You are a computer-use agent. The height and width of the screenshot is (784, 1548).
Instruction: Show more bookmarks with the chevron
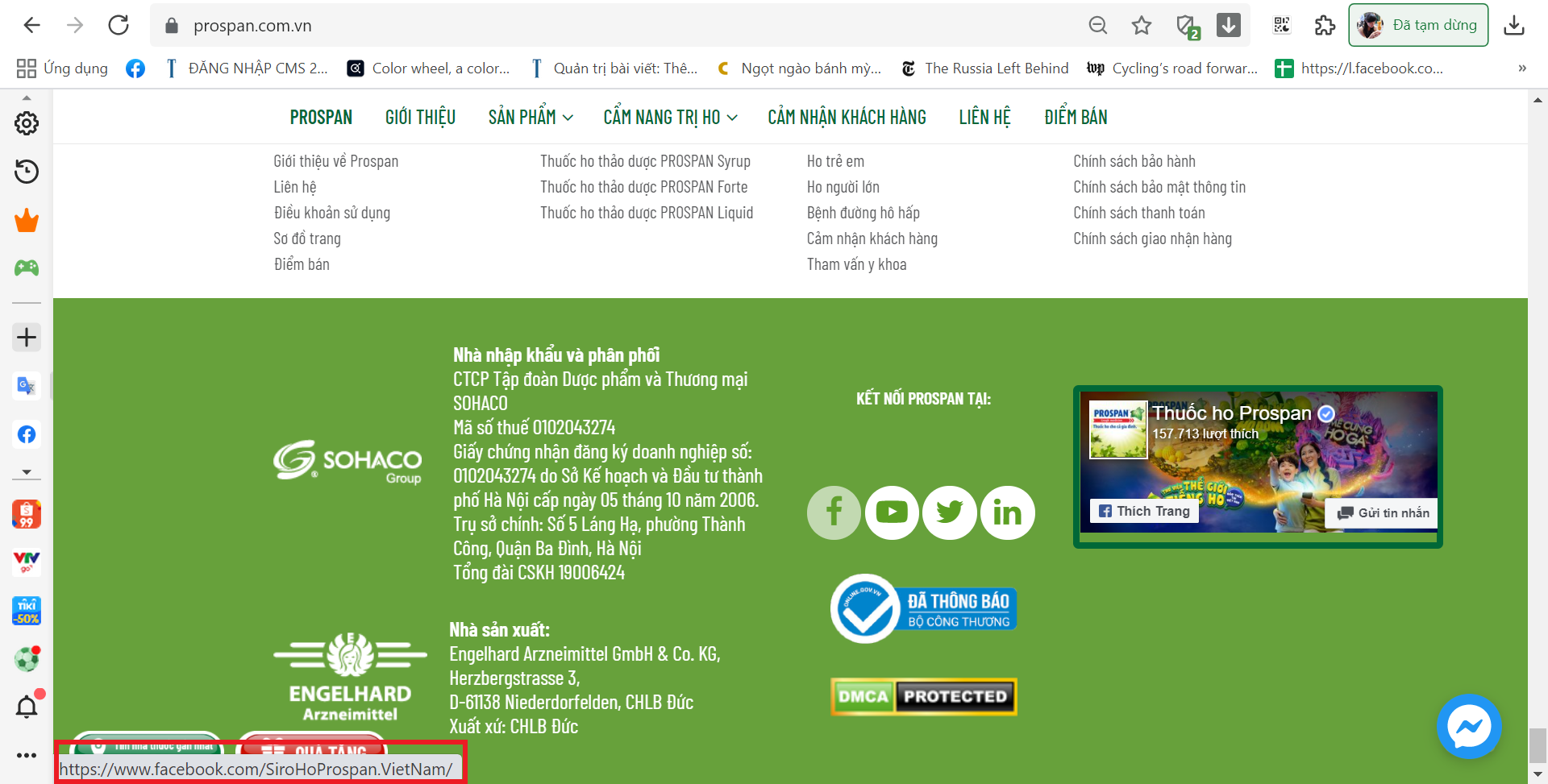1522,68
